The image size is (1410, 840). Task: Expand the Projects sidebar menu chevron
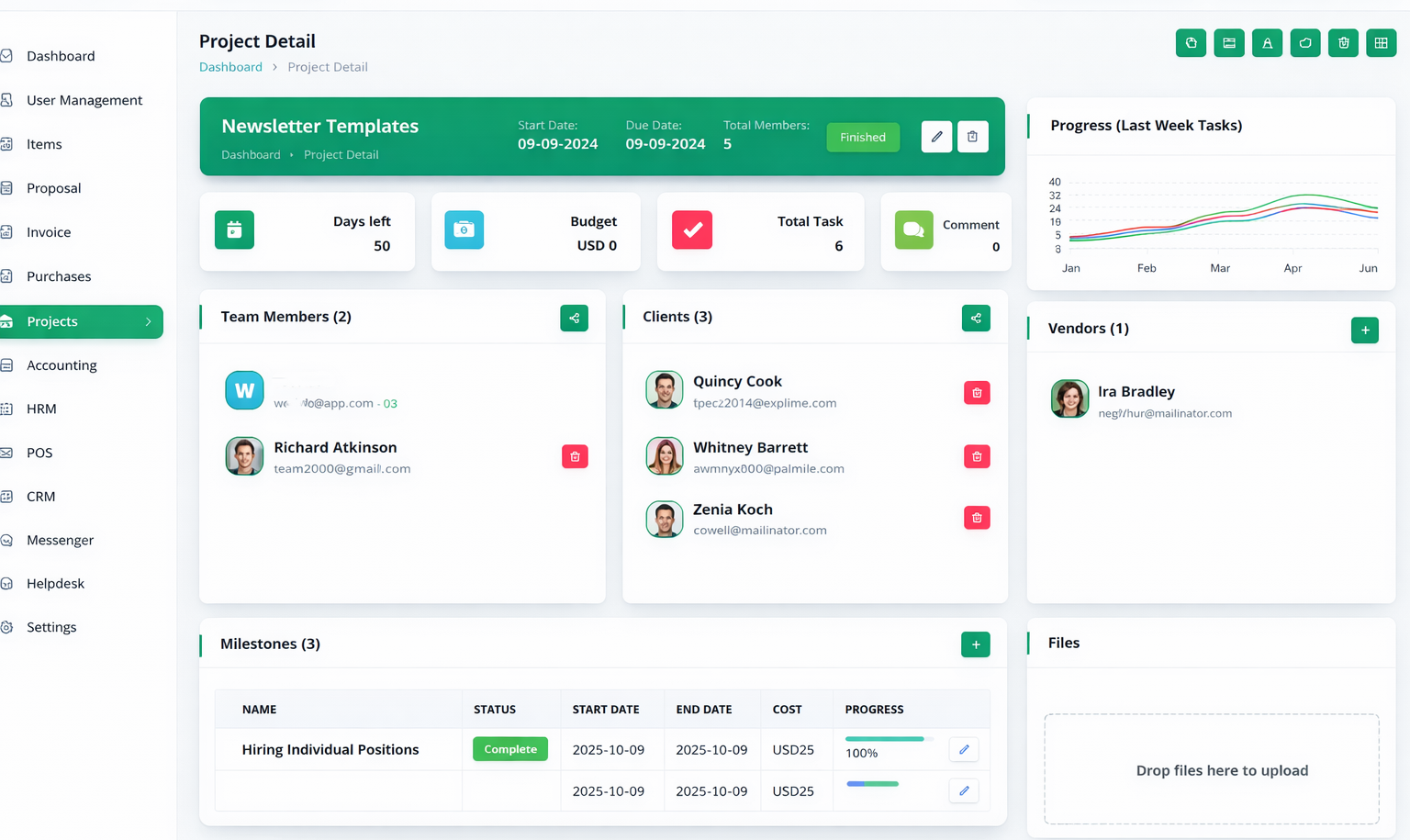click(149, 322)
